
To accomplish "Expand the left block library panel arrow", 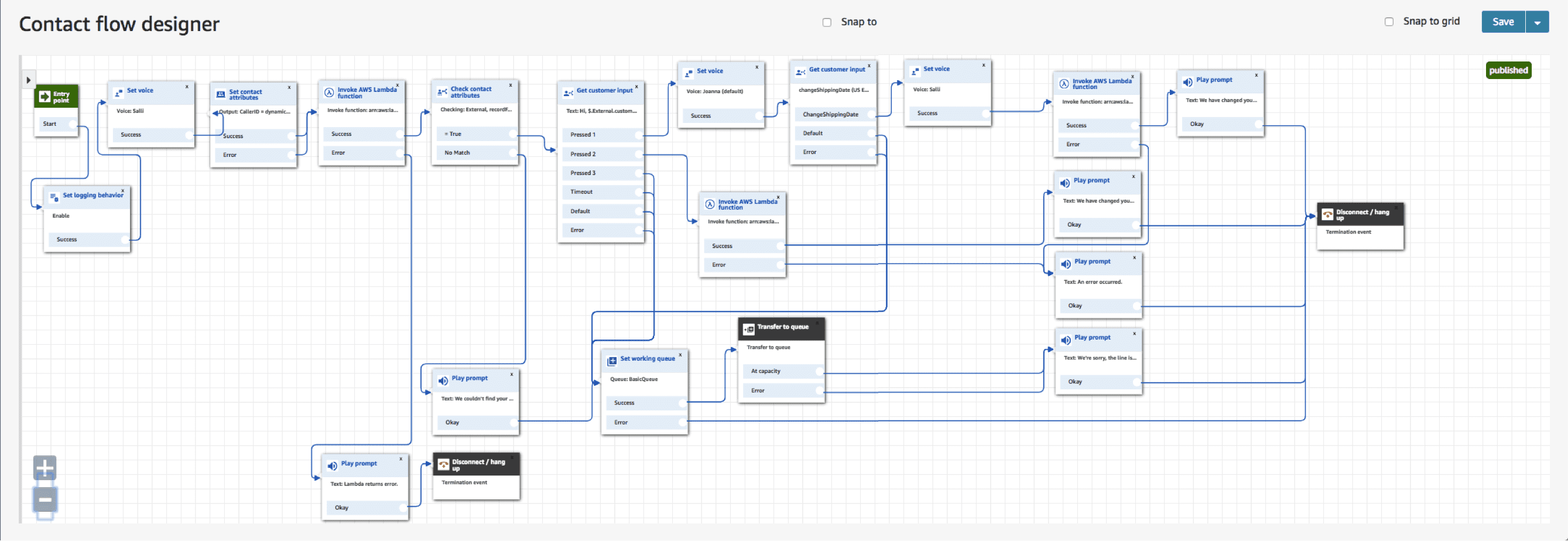I will coord(28,80).
